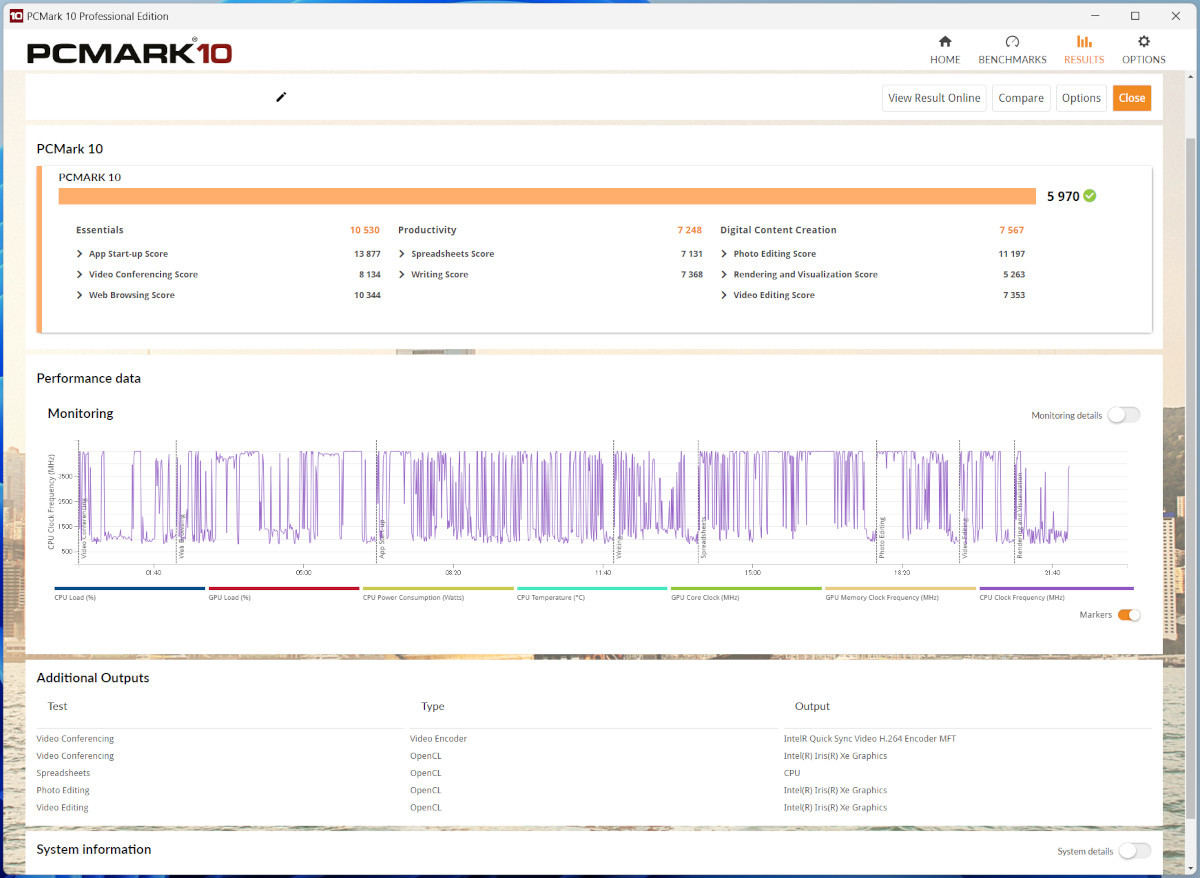
Task: Open Benchmarks using the gauge icon
Action: pos(1012,42)
